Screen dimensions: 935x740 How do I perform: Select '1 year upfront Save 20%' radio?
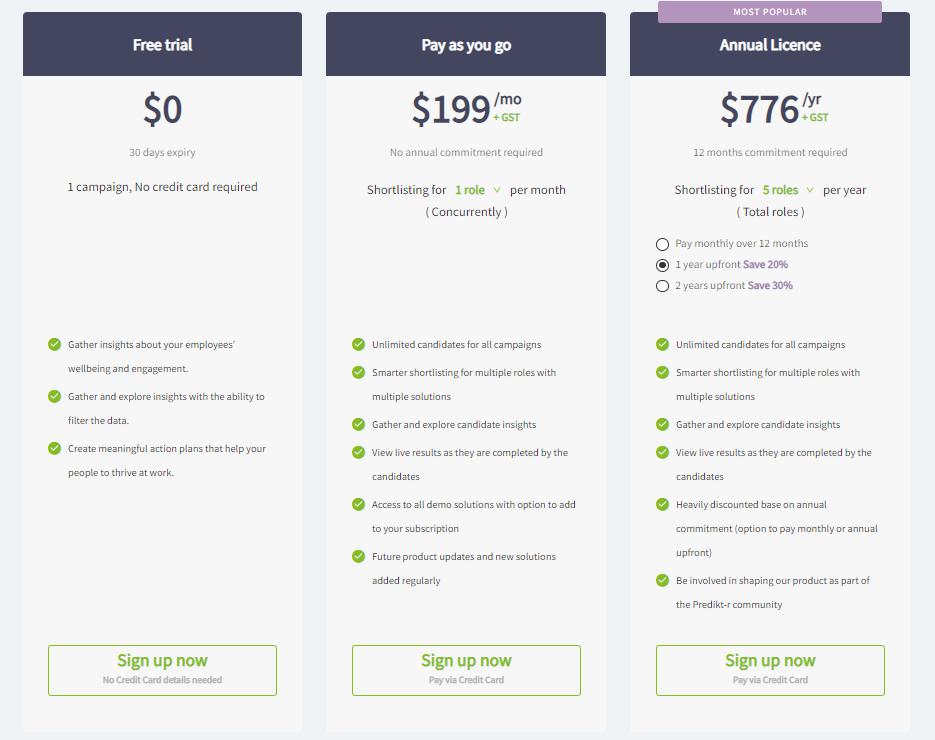[x=662, y=265]
